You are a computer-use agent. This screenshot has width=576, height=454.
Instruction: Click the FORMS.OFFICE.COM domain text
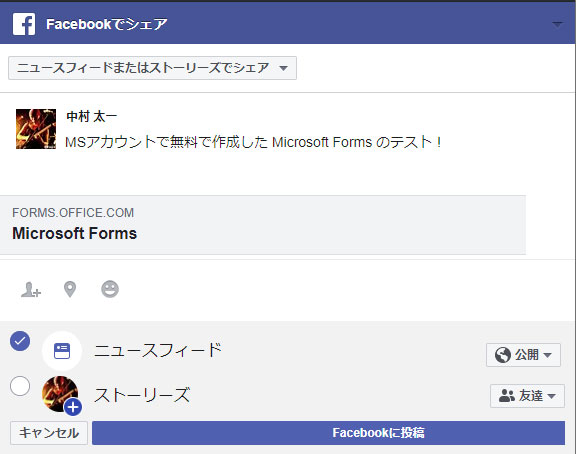[73, 213]
